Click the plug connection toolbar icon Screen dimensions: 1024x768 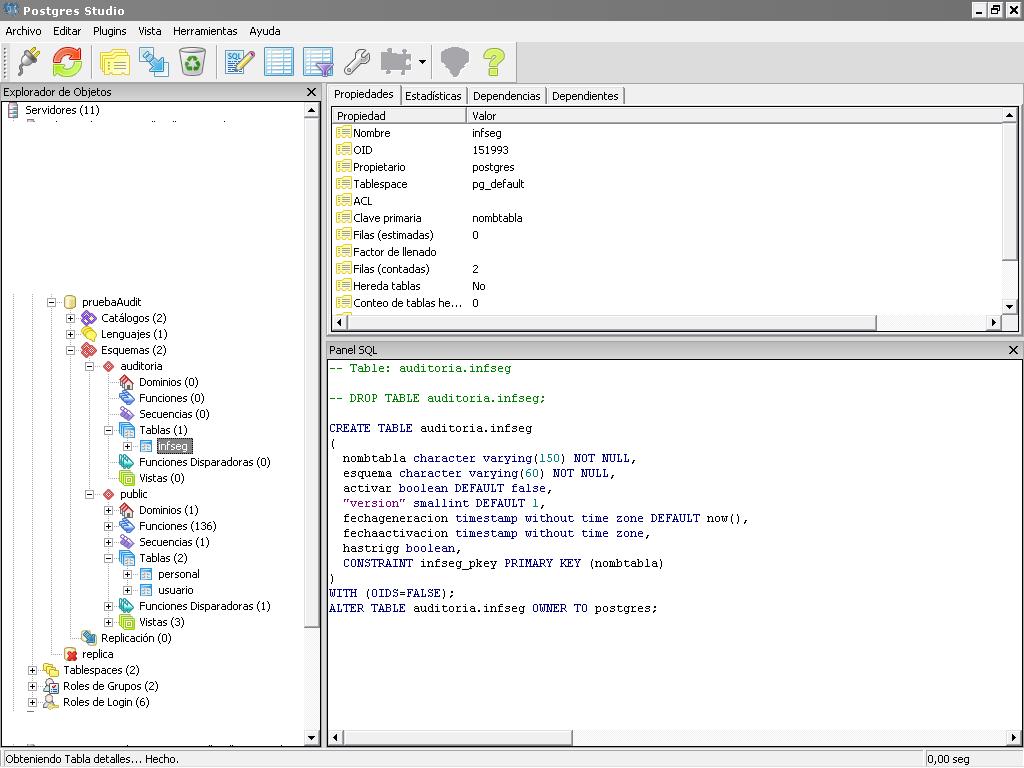click(29, 62)
